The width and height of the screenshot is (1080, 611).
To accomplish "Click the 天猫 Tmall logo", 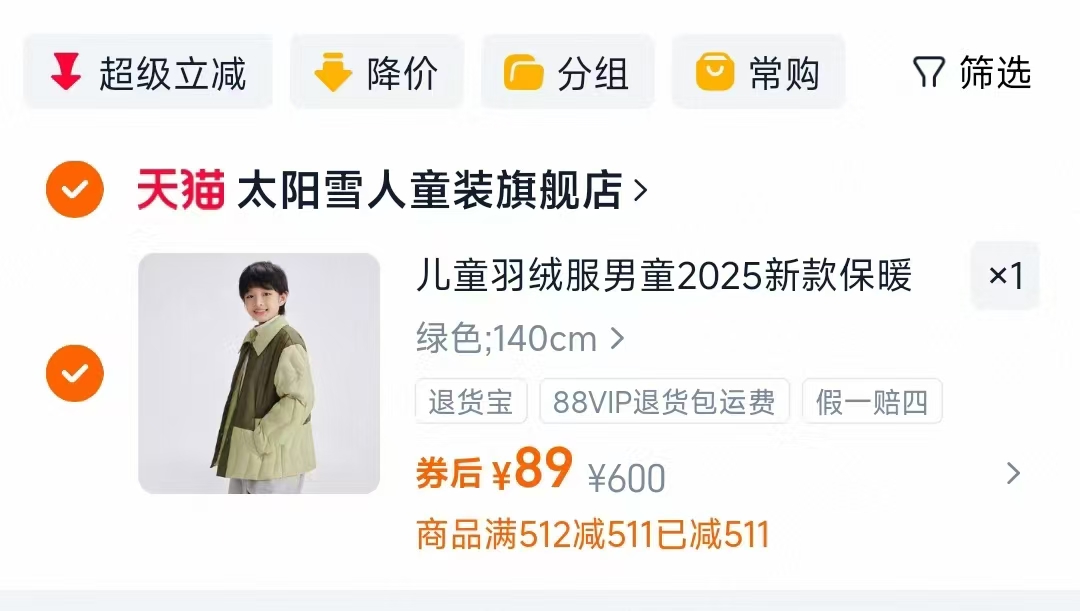I will point(181,189).
